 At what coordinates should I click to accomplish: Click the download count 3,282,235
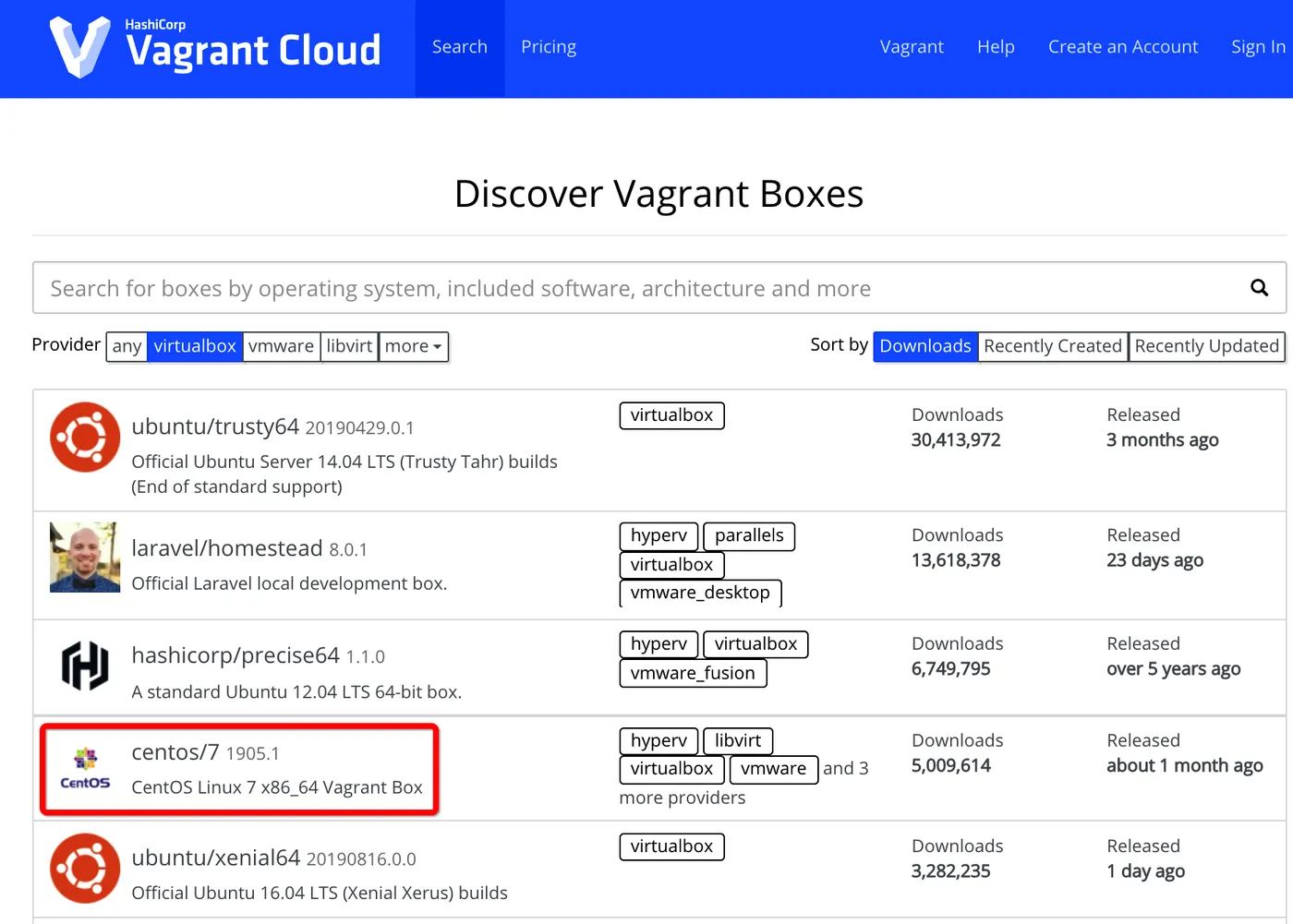[x=950, y=871]
